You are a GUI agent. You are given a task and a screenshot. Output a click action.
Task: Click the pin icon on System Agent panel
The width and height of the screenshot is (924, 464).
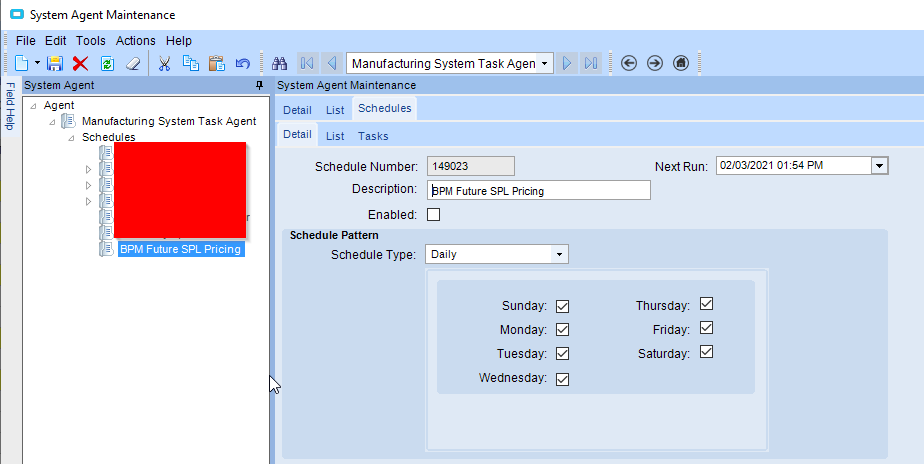pos(259,85)
